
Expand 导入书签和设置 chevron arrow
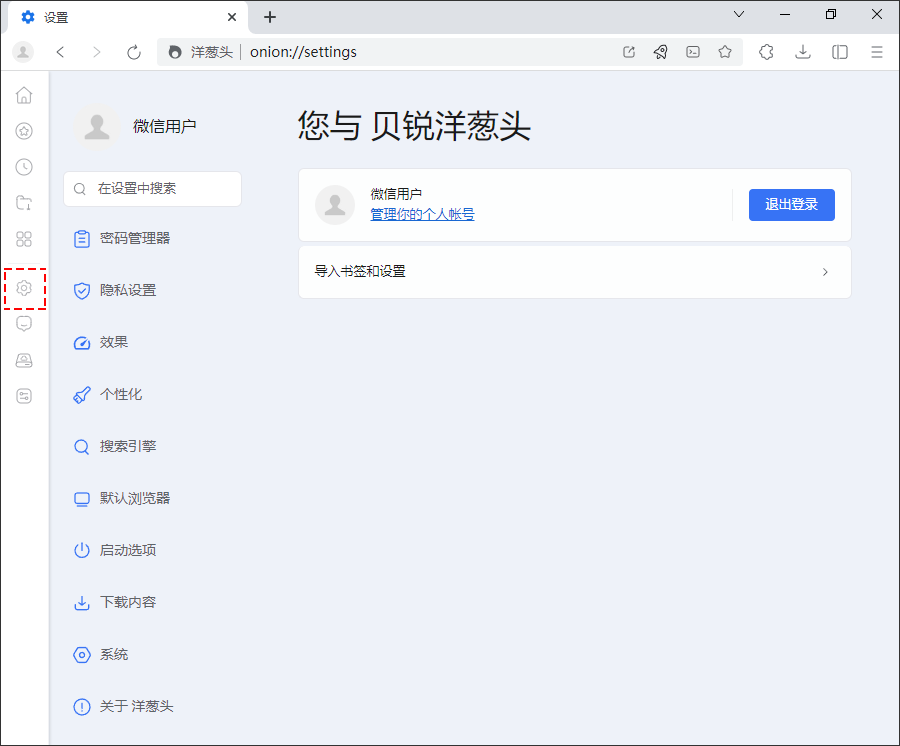[x=825, y=272]
